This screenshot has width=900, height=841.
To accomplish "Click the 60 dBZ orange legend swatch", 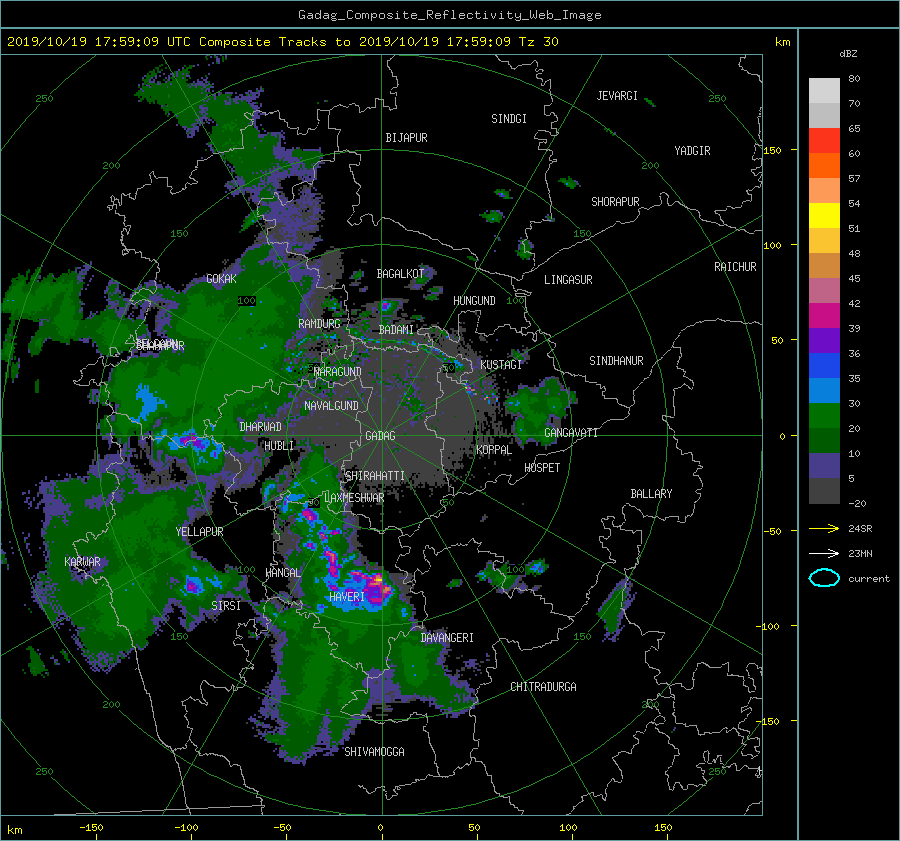I will (824, 165).
